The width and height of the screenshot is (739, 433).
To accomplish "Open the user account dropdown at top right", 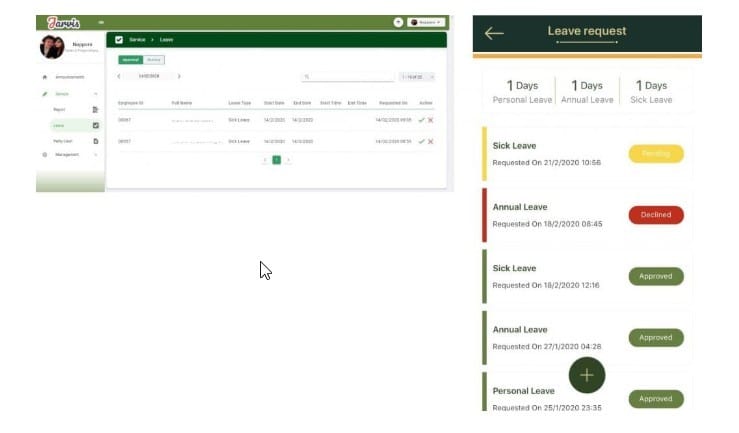I will [x=427, y=22].
